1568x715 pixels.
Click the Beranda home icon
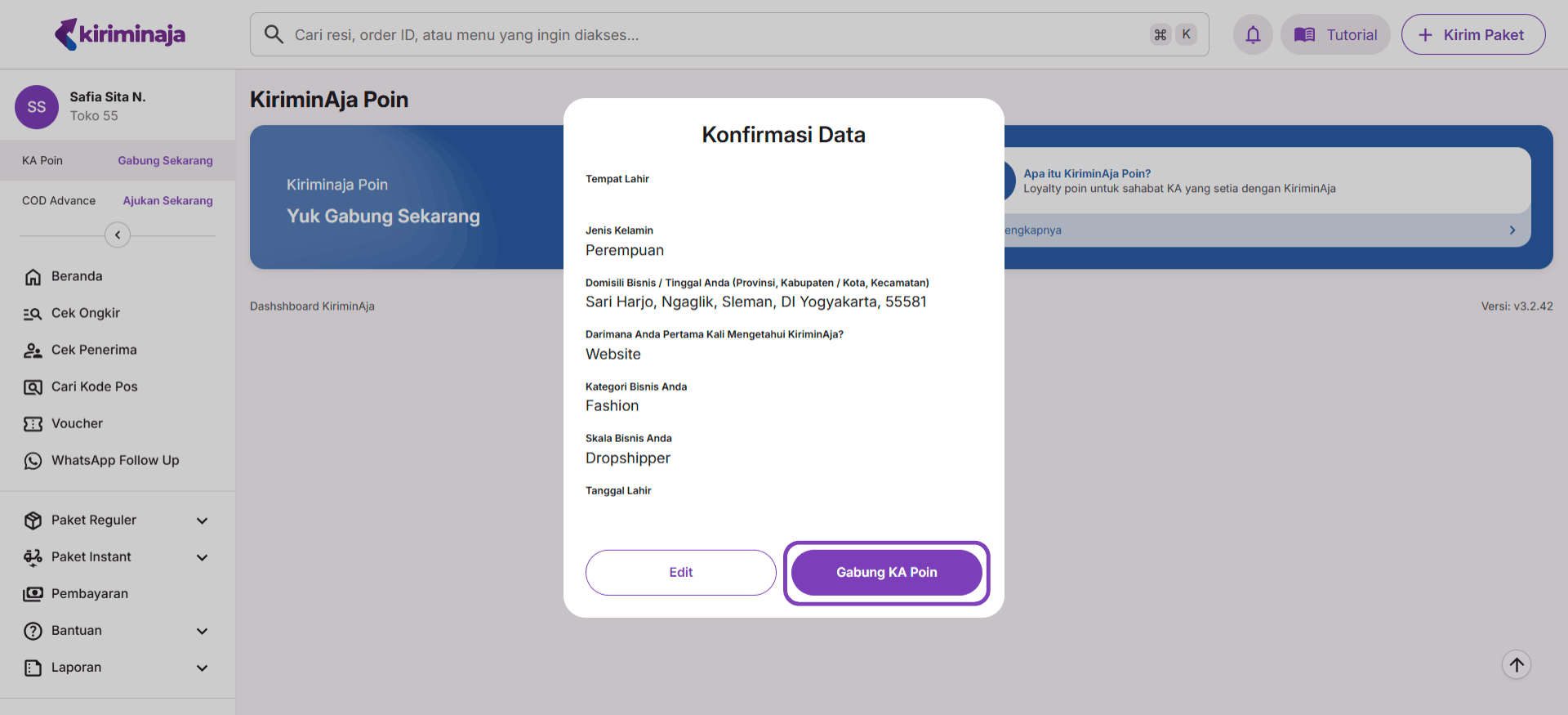coord(33,277)
